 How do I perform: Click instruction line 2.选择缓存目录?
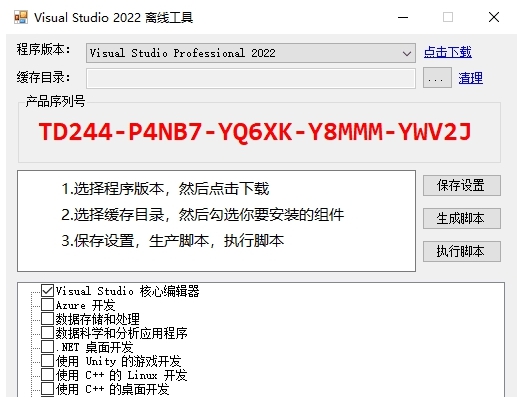[x=203, y=215]
